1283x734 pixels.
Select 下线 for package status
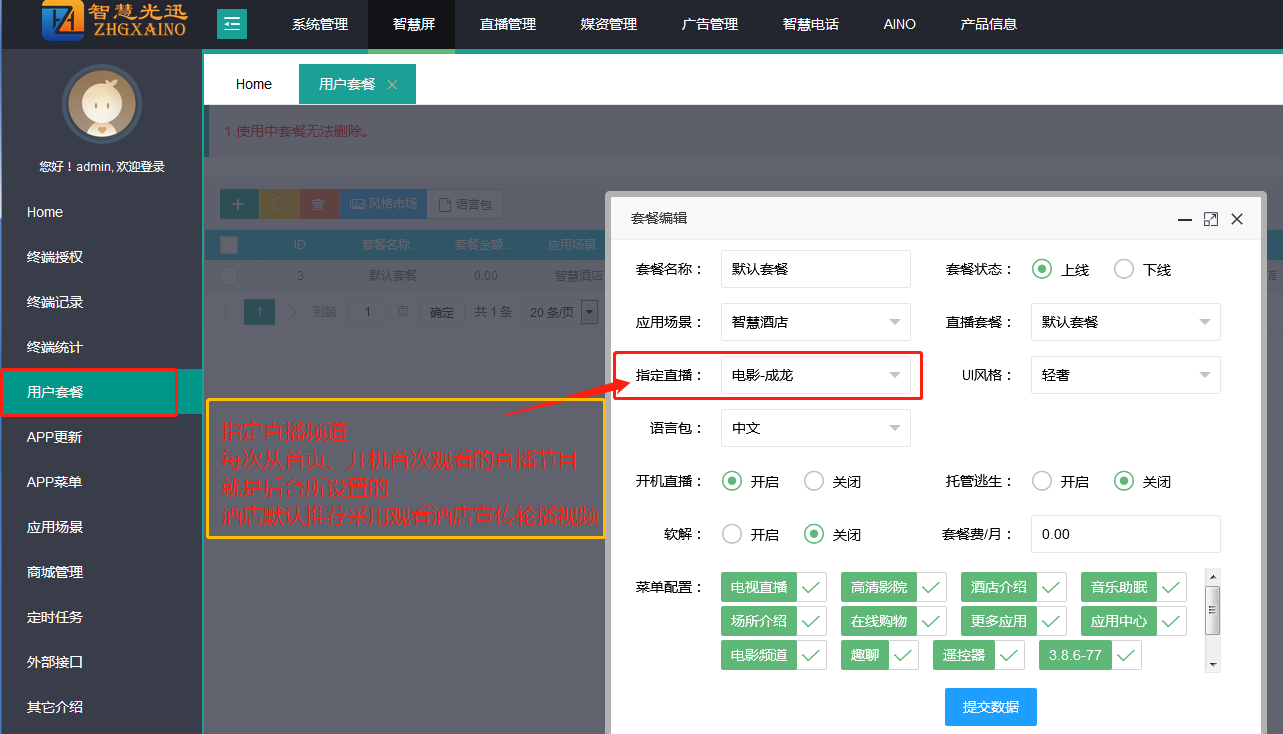(1124, 269)
